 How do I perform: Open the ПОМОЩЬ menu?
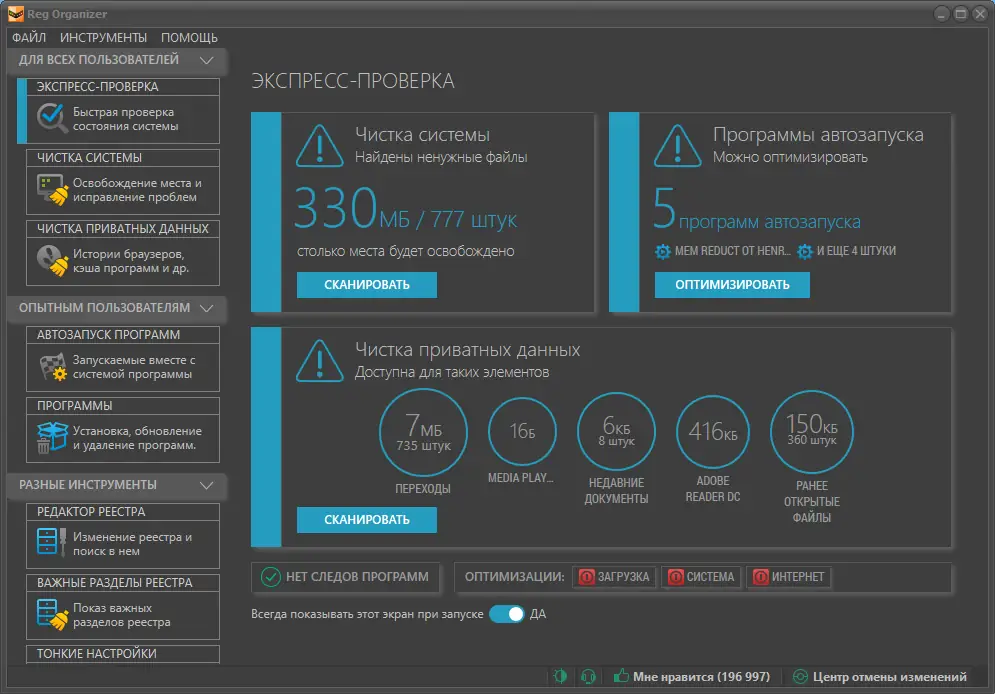189,37
